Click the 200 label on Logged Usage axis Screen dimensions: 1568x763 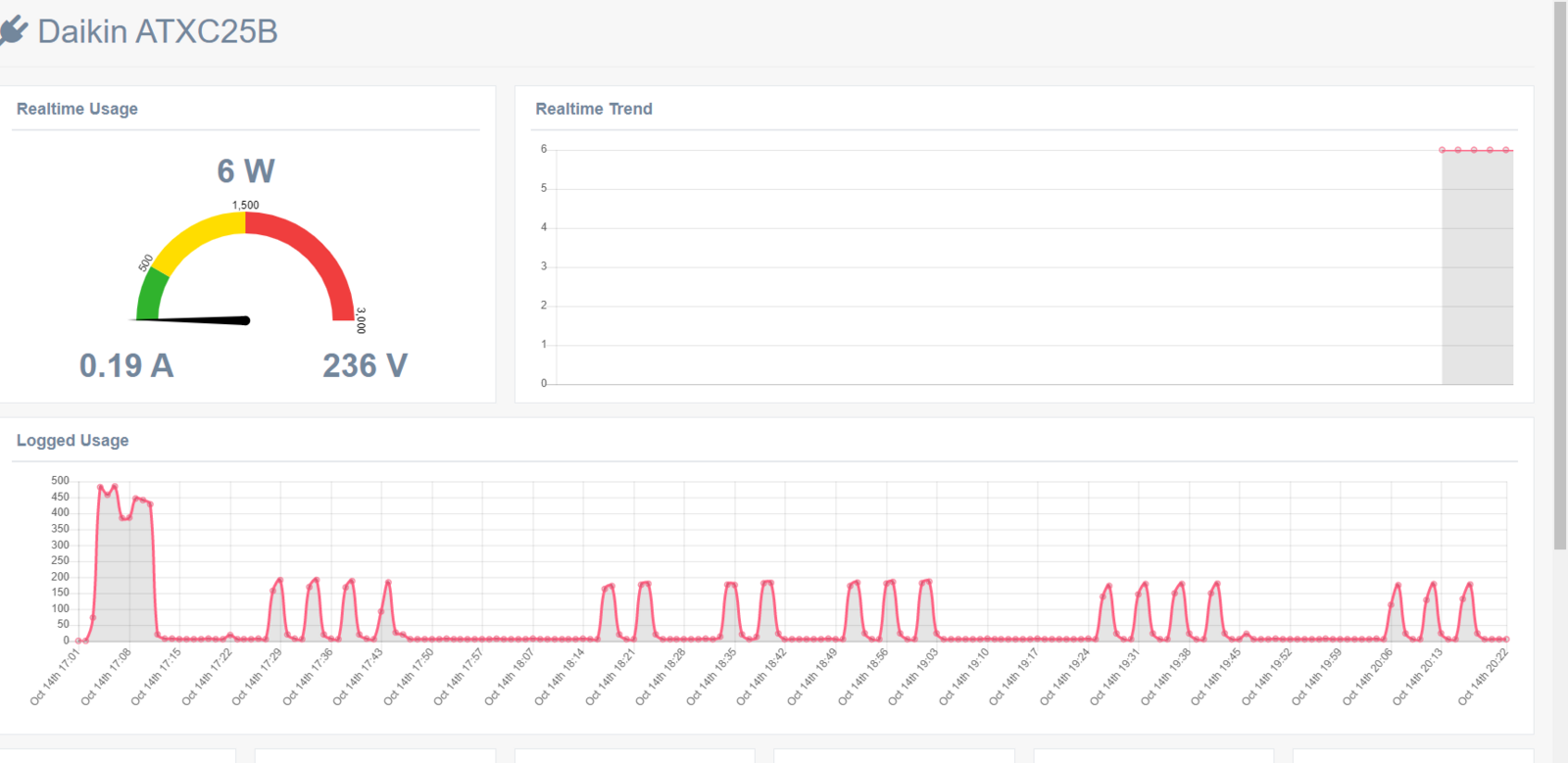(61, 577)
